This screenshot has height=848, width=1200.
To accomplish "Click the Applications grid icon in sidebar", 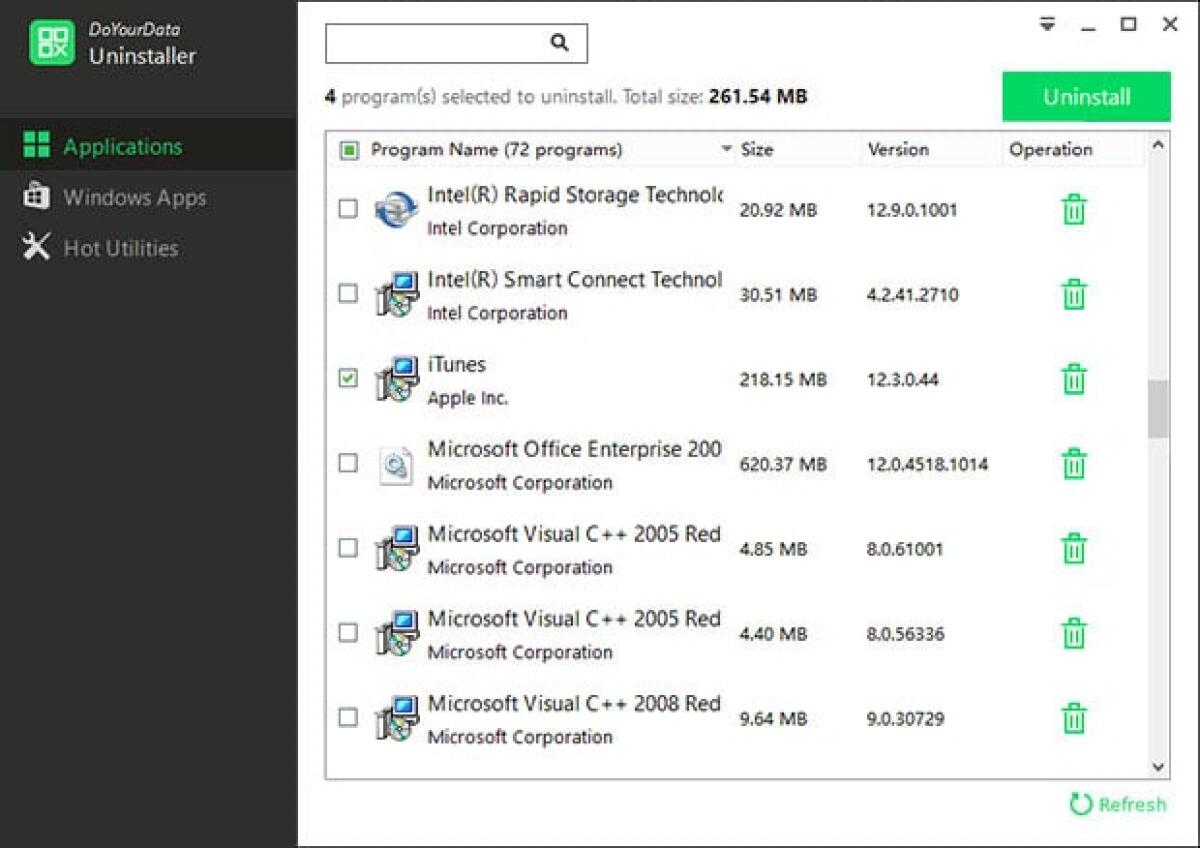I will click(x=36, y=146).
